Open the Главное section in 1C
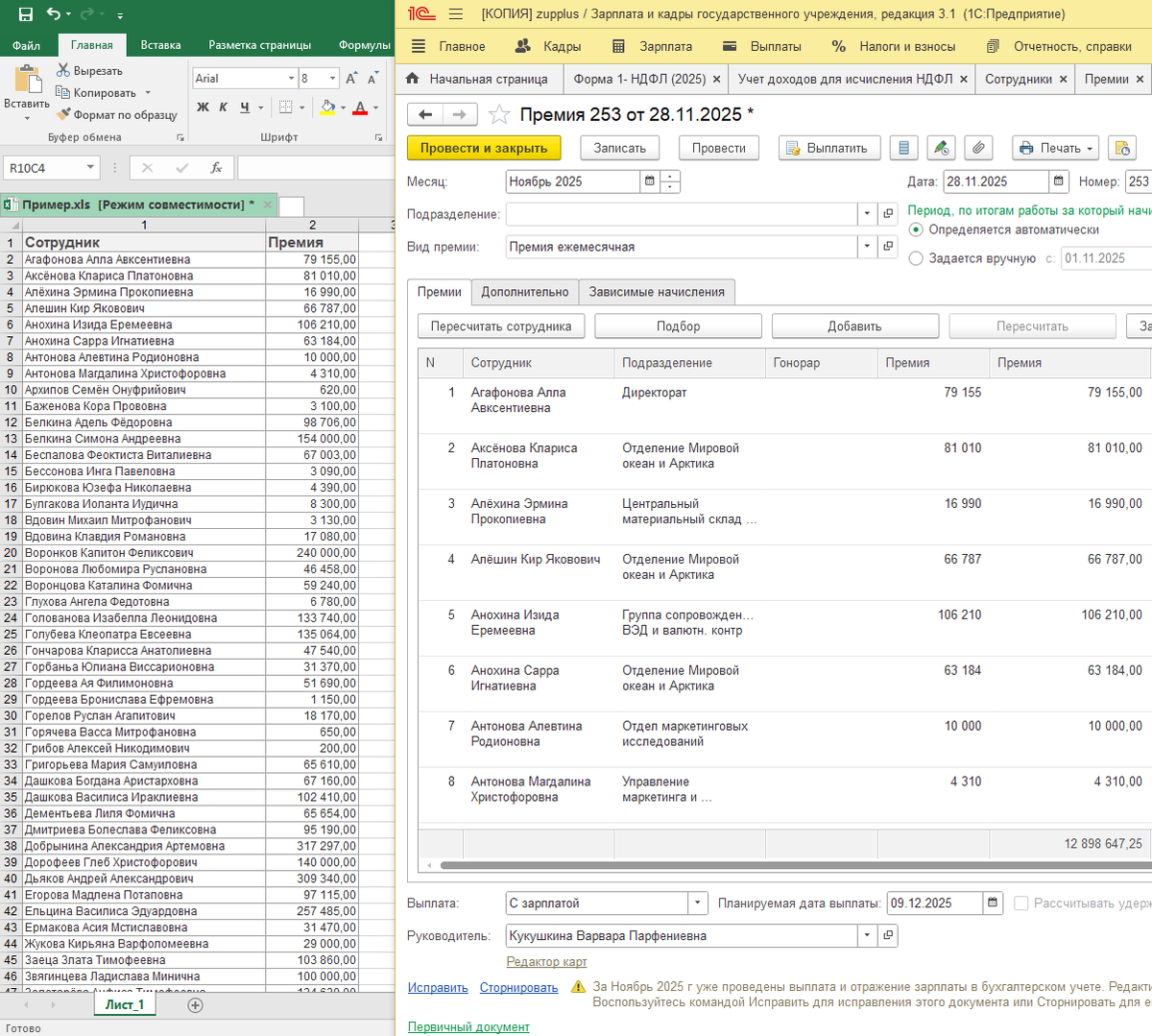1152x1036 pixels. click(x=448, y=46)
